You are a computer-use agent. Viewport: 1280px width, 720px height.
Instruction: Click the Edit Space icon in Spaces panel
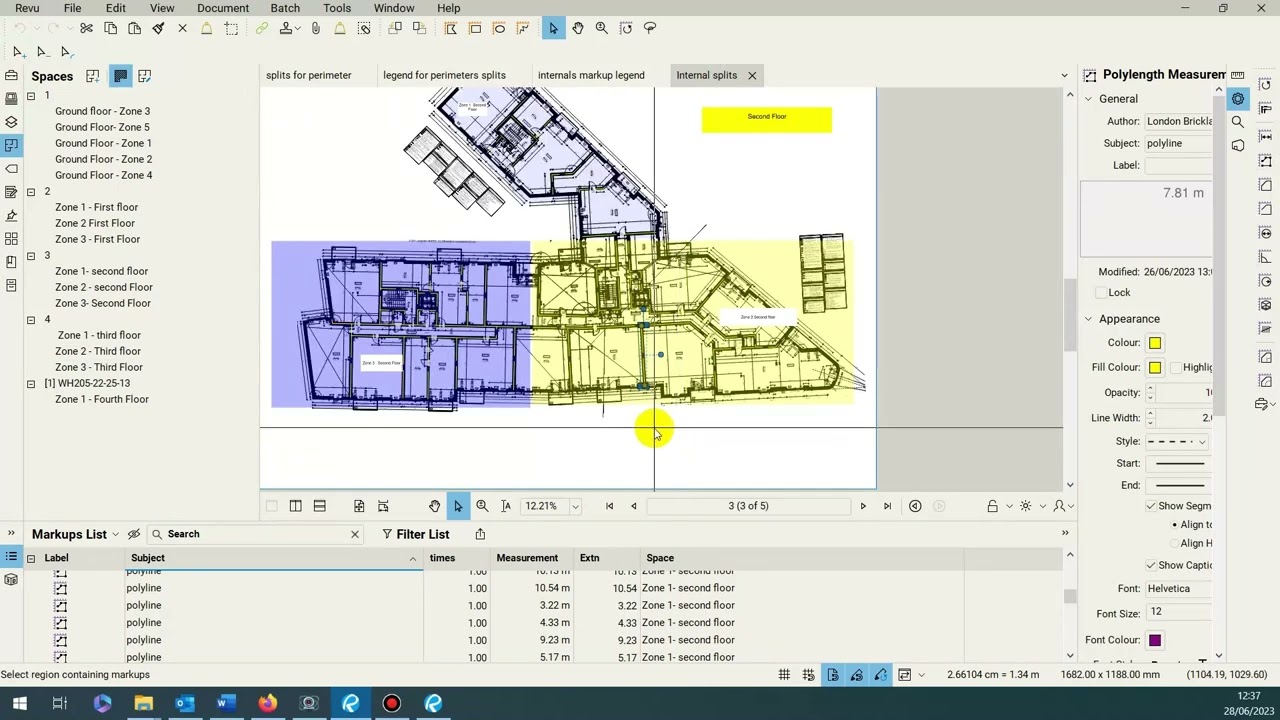[145, 76]
